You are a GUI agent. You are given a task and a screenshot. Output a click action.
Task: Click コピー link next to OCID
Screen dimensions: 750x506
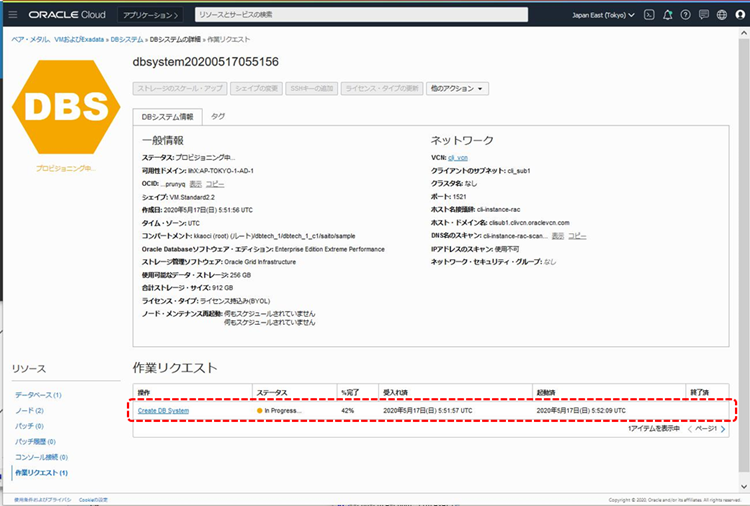215,185
